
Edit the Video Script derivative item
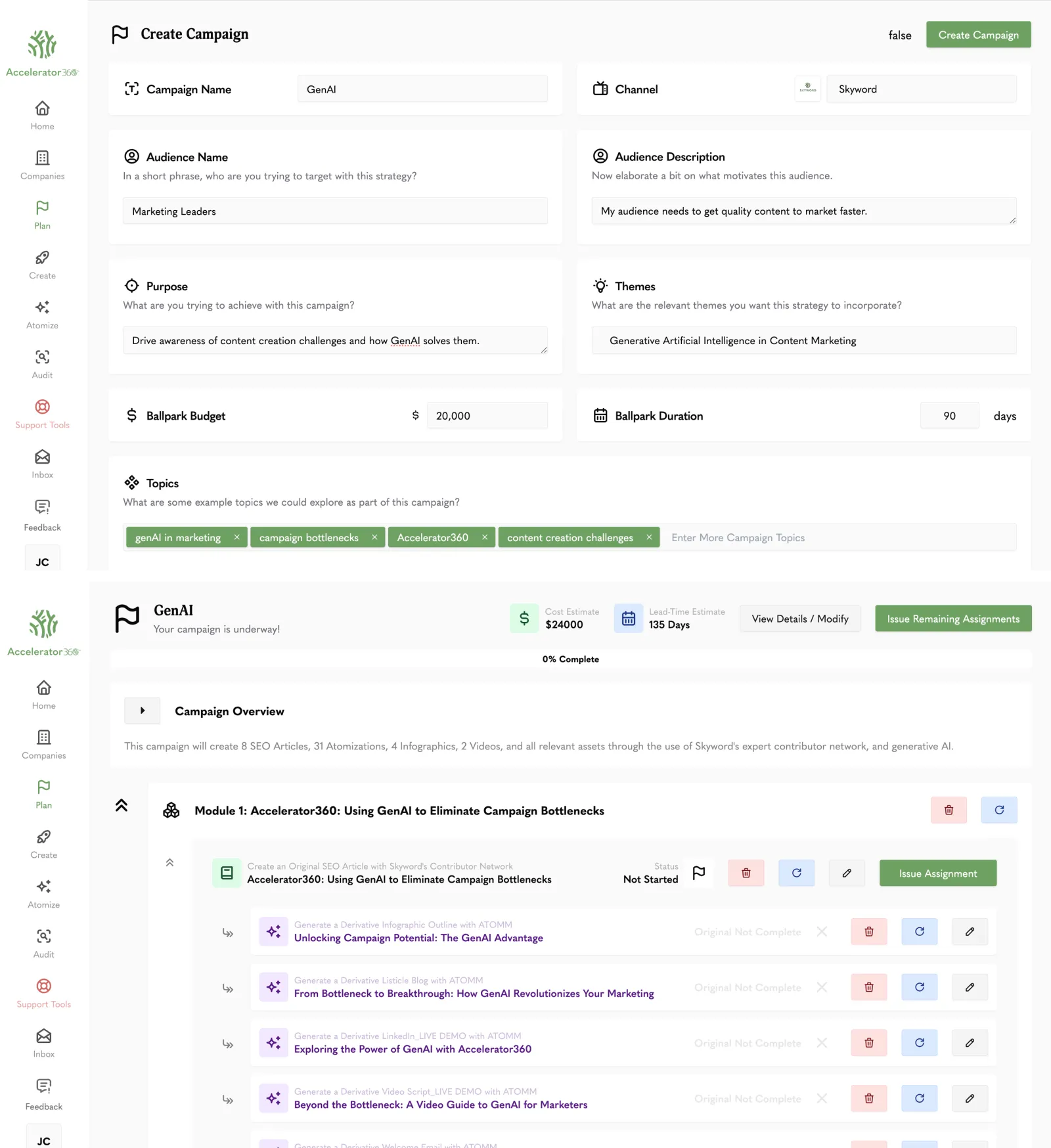[x=970, y=1098]
